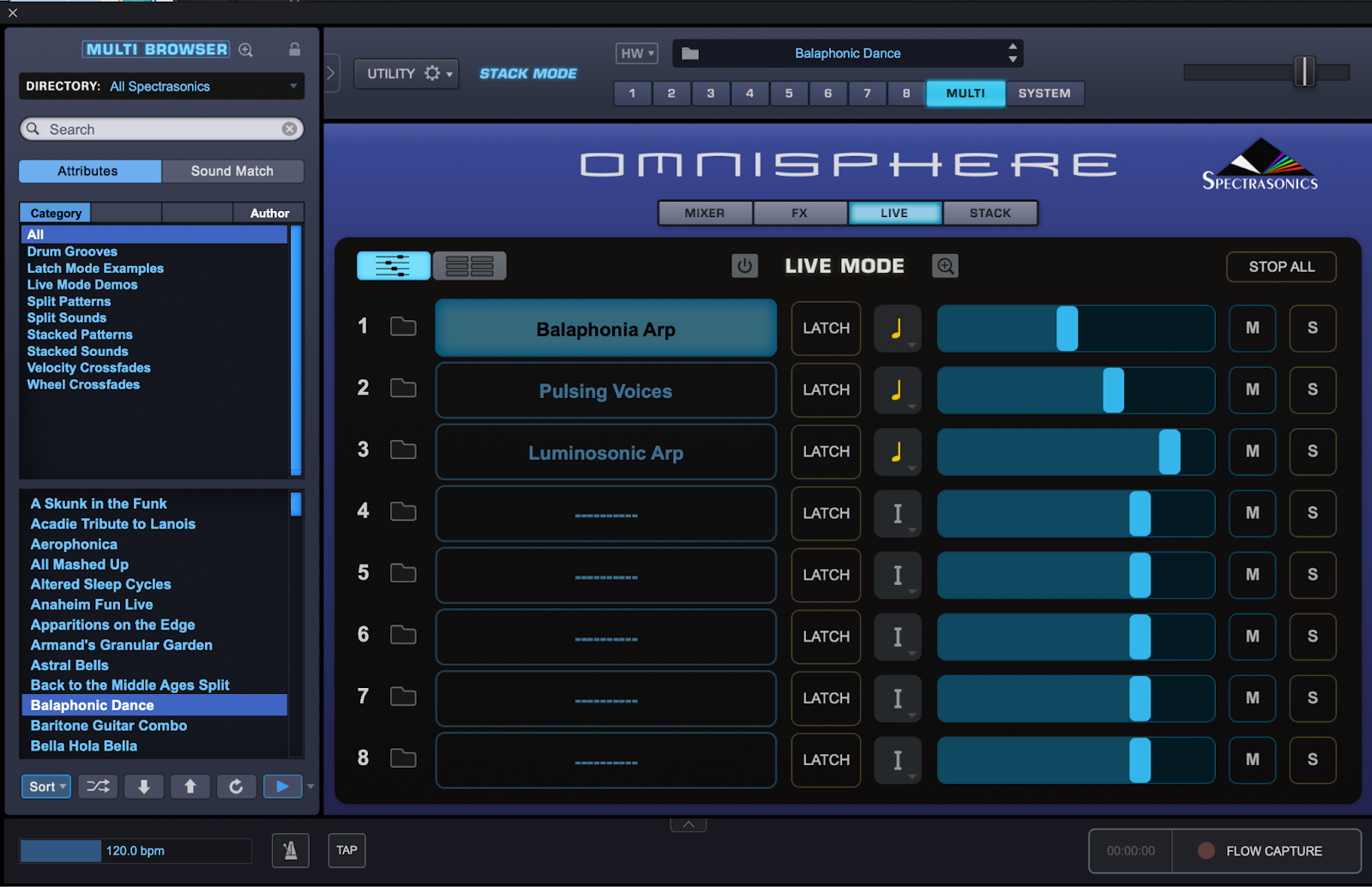Open folder icon for empty part 5
1372x887 pixels.
pos(403,574)
